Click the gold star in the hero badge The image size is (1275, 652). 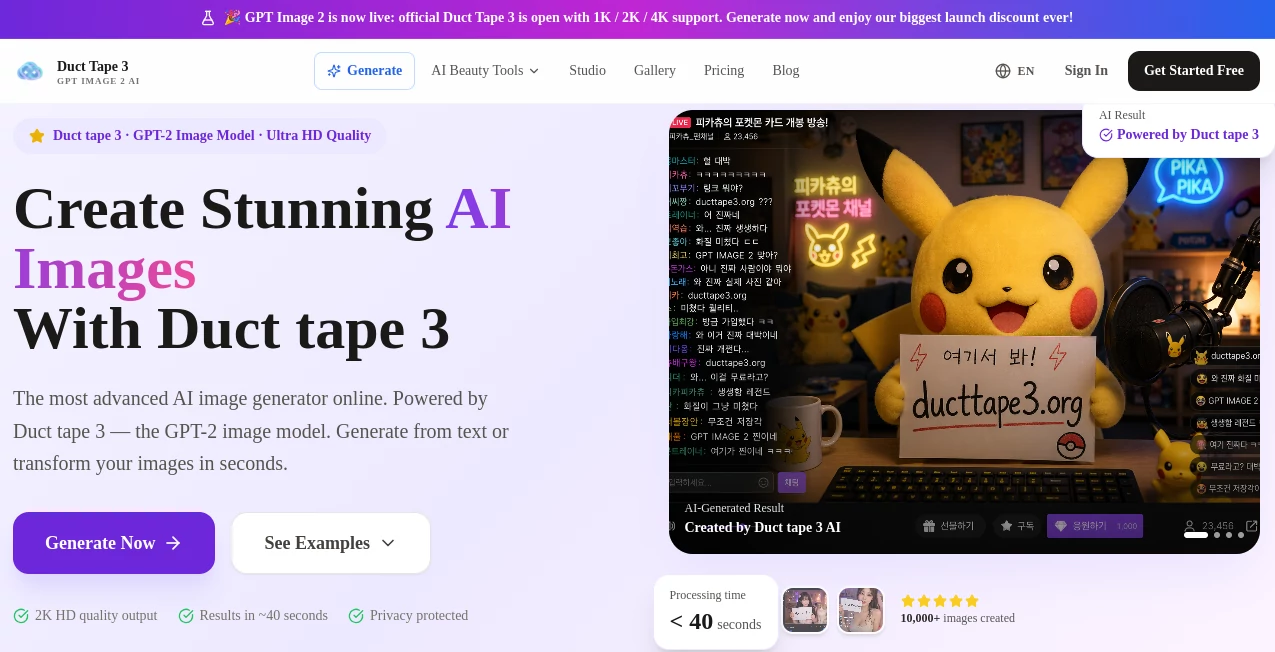coord(37,136)
